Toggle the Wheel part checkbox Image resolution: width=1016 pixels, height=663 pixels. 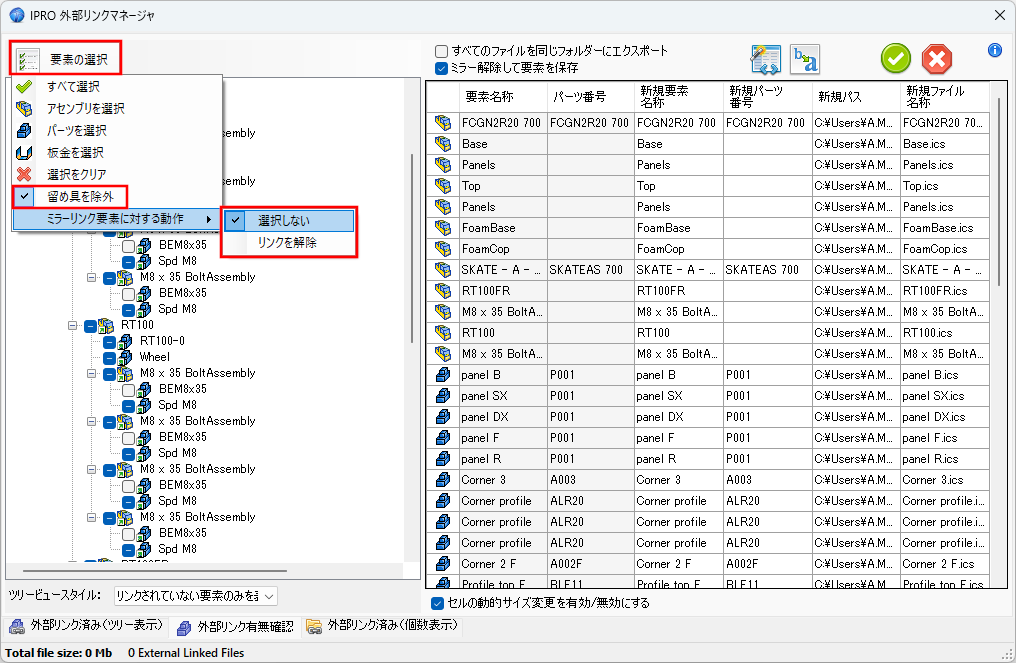click(x=109, y=358)
